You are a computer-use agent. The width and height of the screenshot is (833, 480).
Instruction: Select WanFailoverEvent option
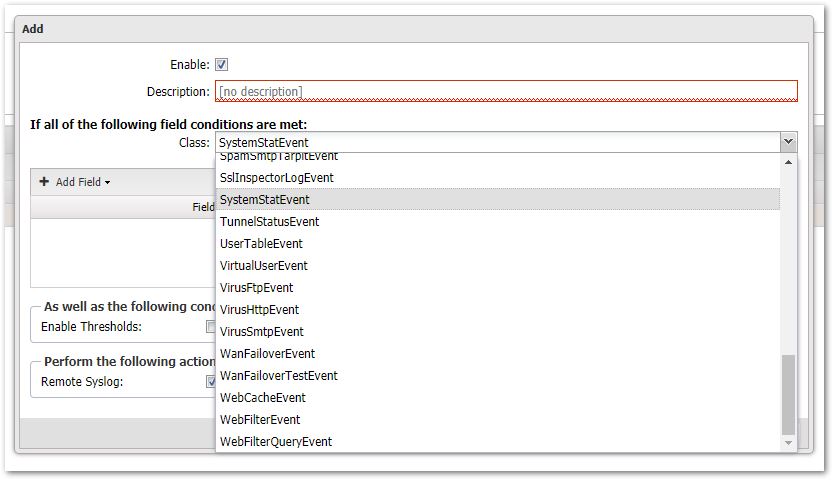pos(267,354)
